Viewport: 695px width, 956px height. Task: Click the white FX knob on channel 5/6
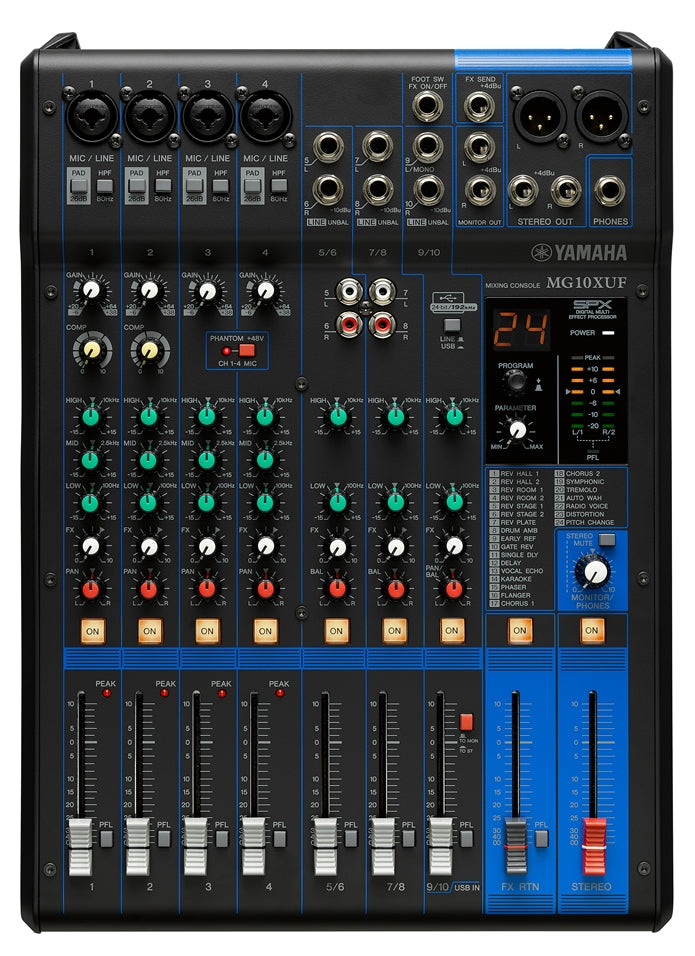(x=337, y=547)
